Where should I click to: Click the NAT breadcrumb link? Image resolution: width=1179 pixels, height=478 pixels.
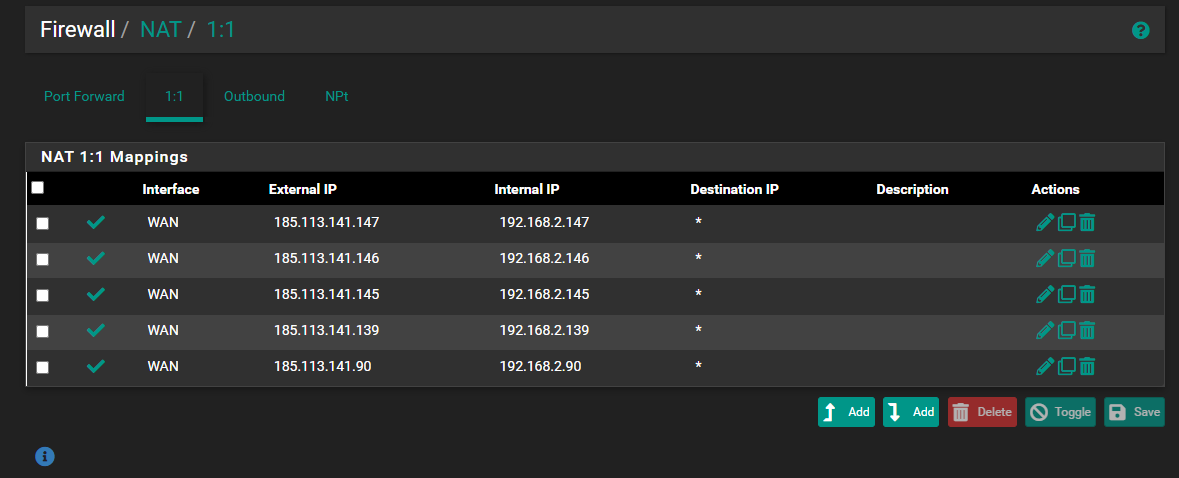(x=160, y=30)
